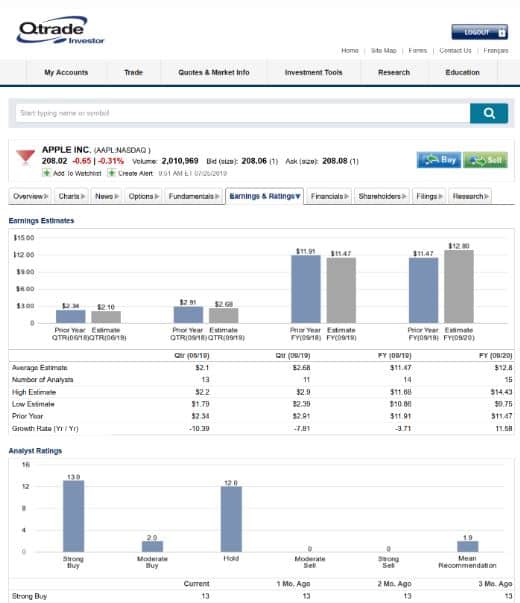520x603 pixels.
Task: Click the Strong Buy 13.0 ratings bar
Action: click(x=73, y=516)
